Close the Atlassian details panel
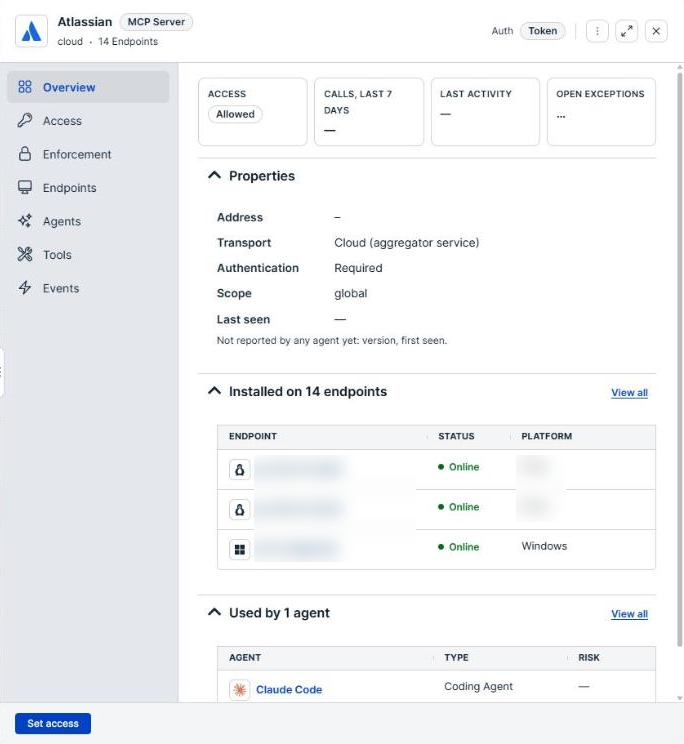Image resolution: width=684 pixels, height=744 pixels. [x=656, y=31]
